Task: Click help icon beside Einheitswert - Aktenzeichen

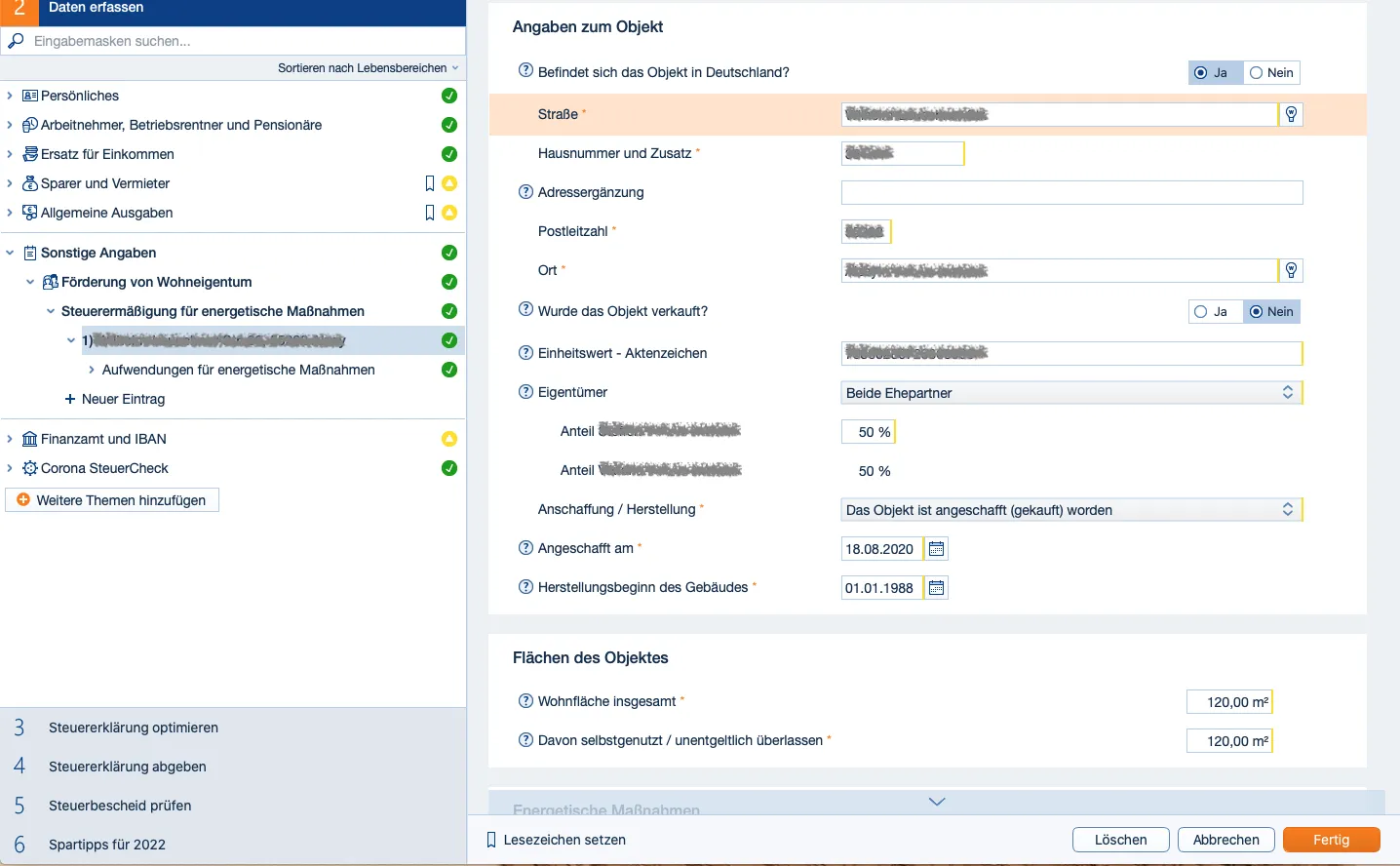Action: point(525,353)
